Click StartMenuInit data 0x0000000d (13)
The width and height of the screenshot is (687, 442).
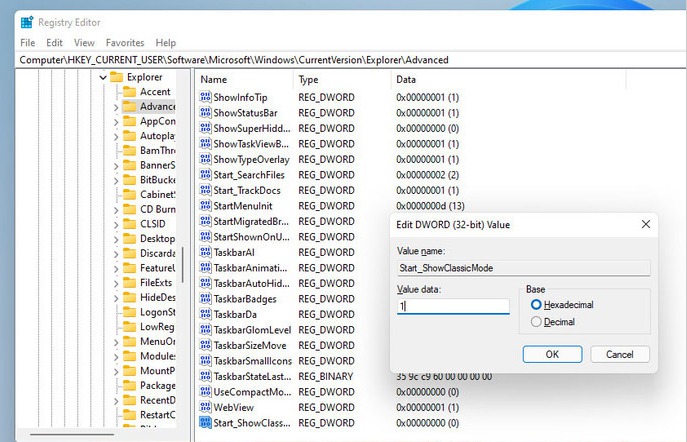pos(430,206)
